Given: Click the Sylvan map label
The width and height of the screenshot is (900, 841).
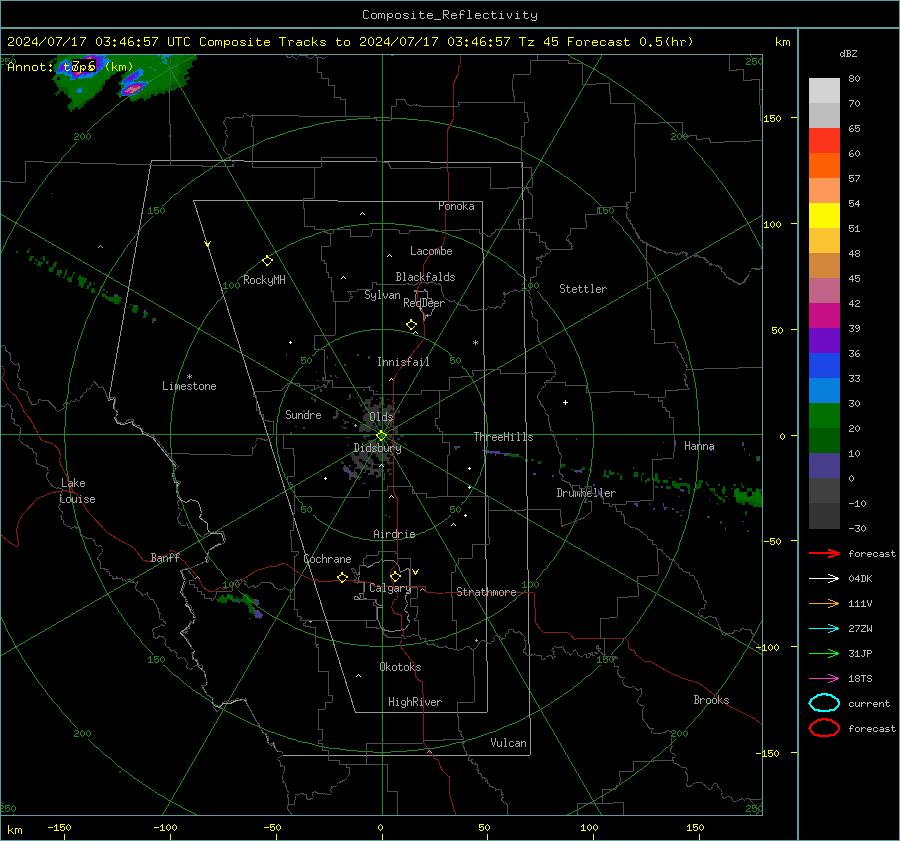Looking at the screenshot, I should click(382, 295).
